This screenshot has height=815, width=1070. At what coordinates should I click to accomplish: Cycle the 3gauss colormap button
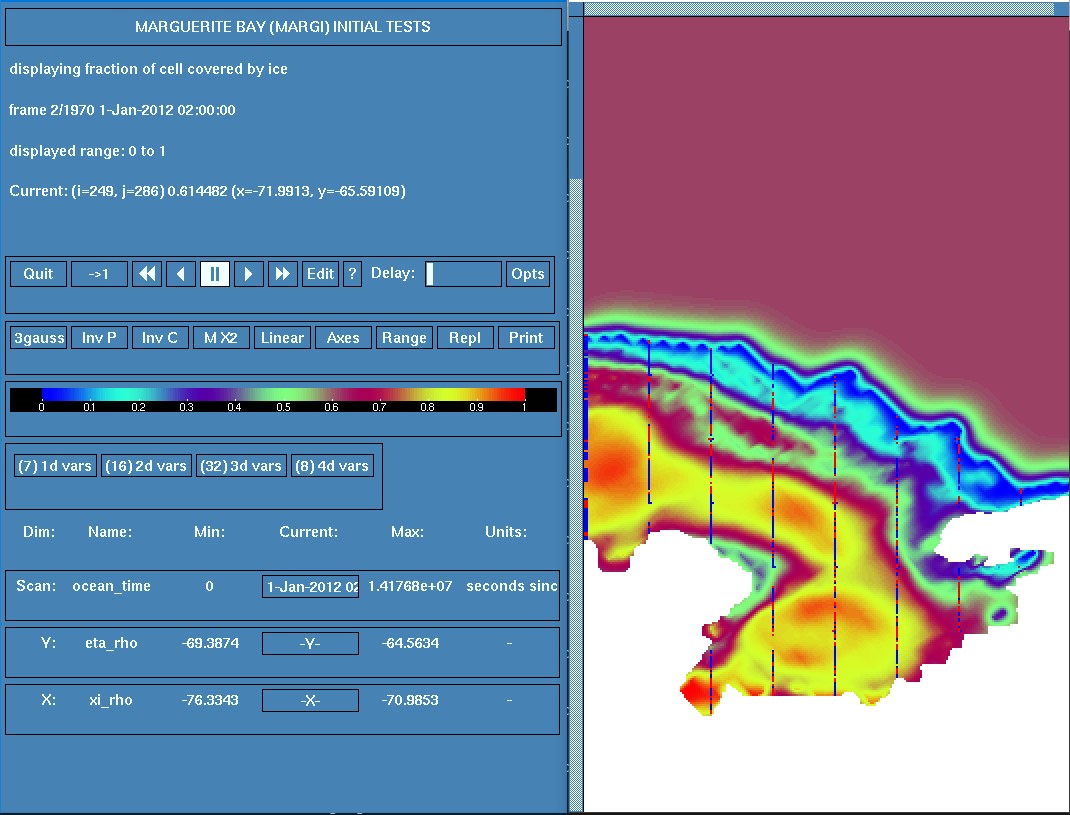click(x=38, y=338)
